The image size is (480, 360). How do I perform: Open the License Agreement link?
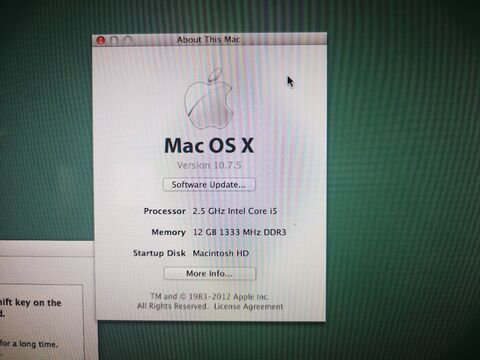(x=248, y=306)
